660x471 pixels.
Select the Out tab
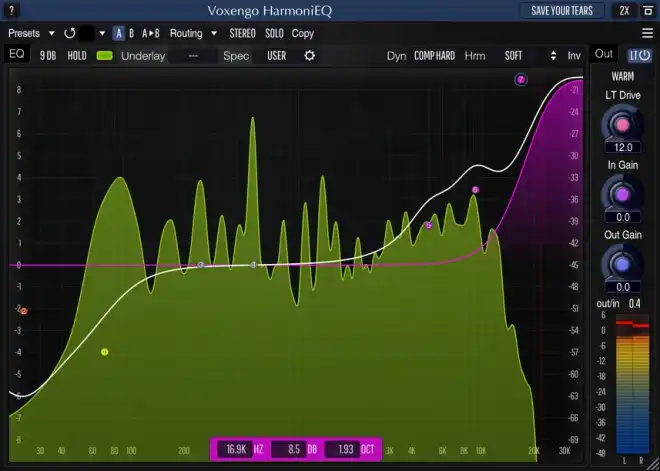tap(604, 54)
